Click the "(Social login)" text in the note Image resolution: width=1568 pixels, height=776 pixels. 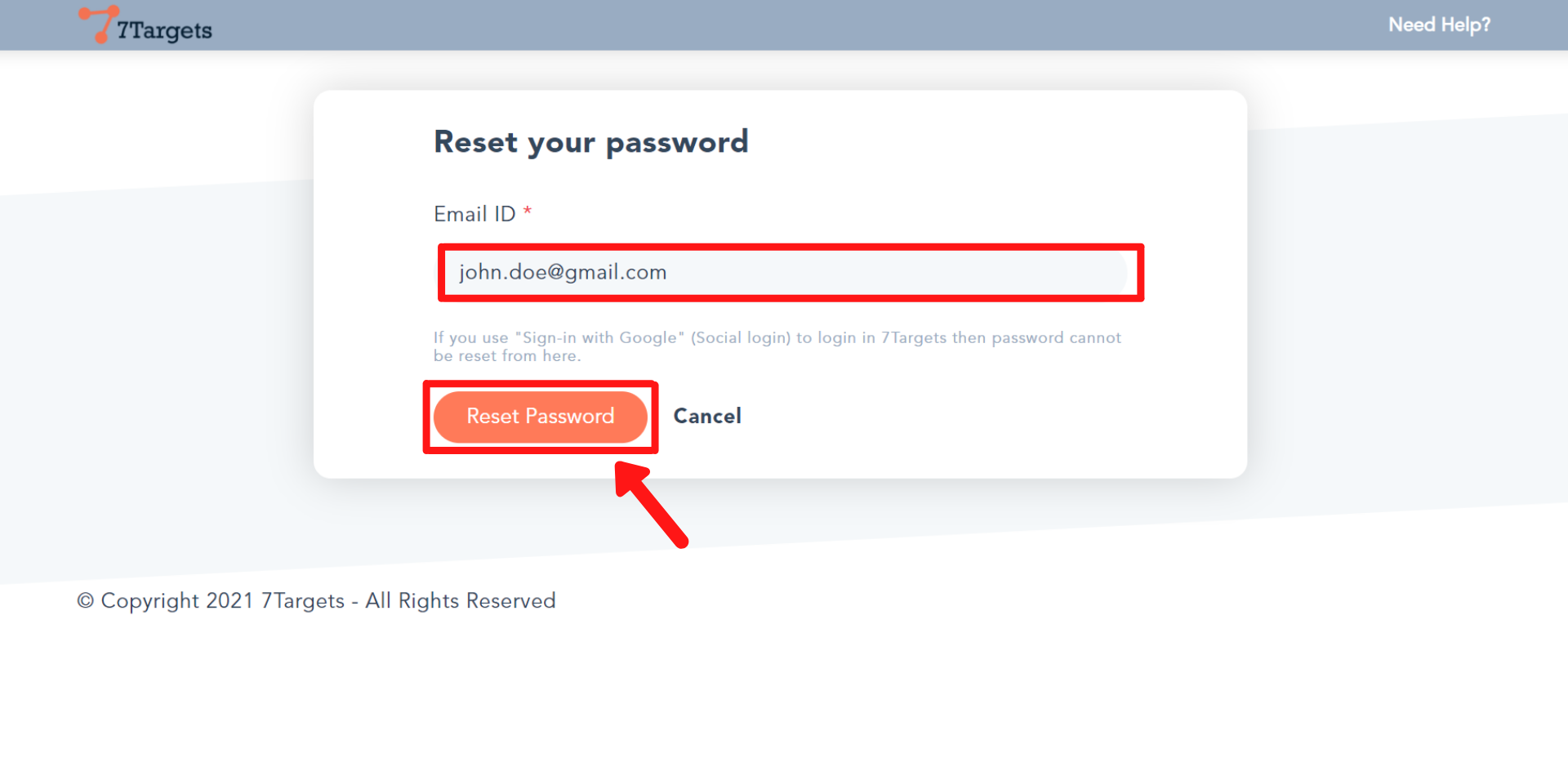tap(740, 338)
